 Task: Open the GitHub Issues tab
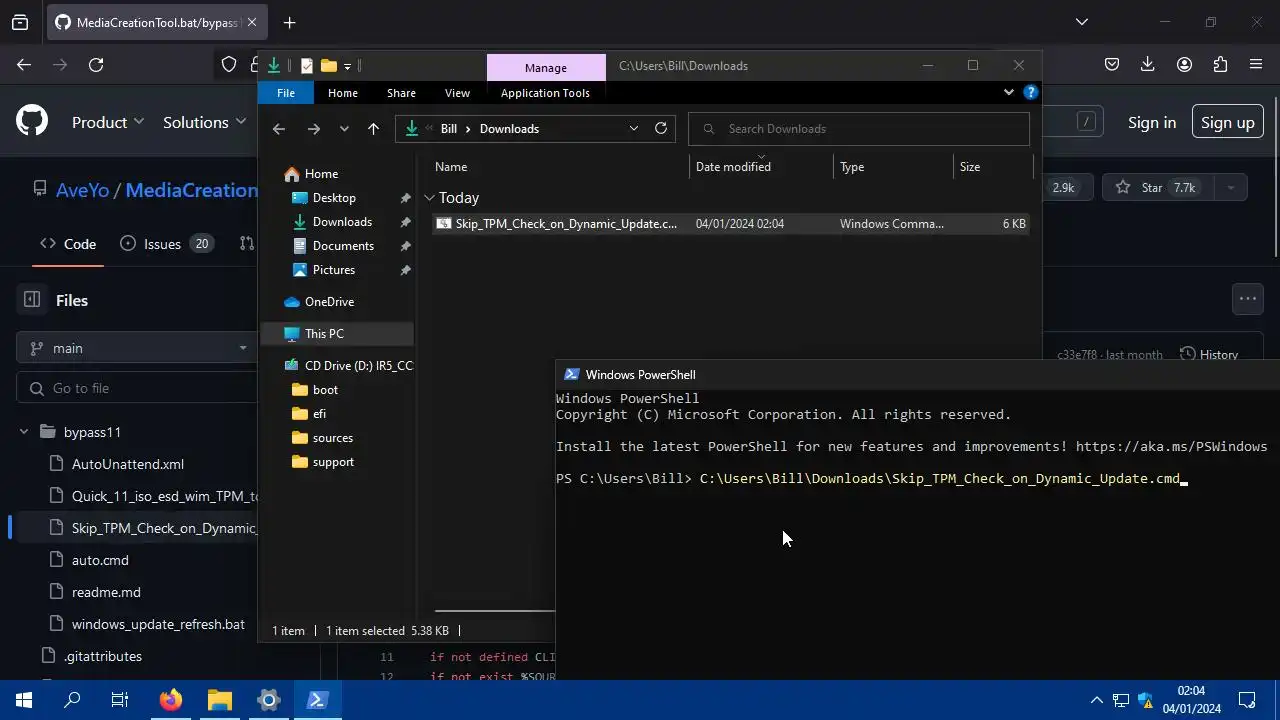pyautogui.click(x=166, y=244)
